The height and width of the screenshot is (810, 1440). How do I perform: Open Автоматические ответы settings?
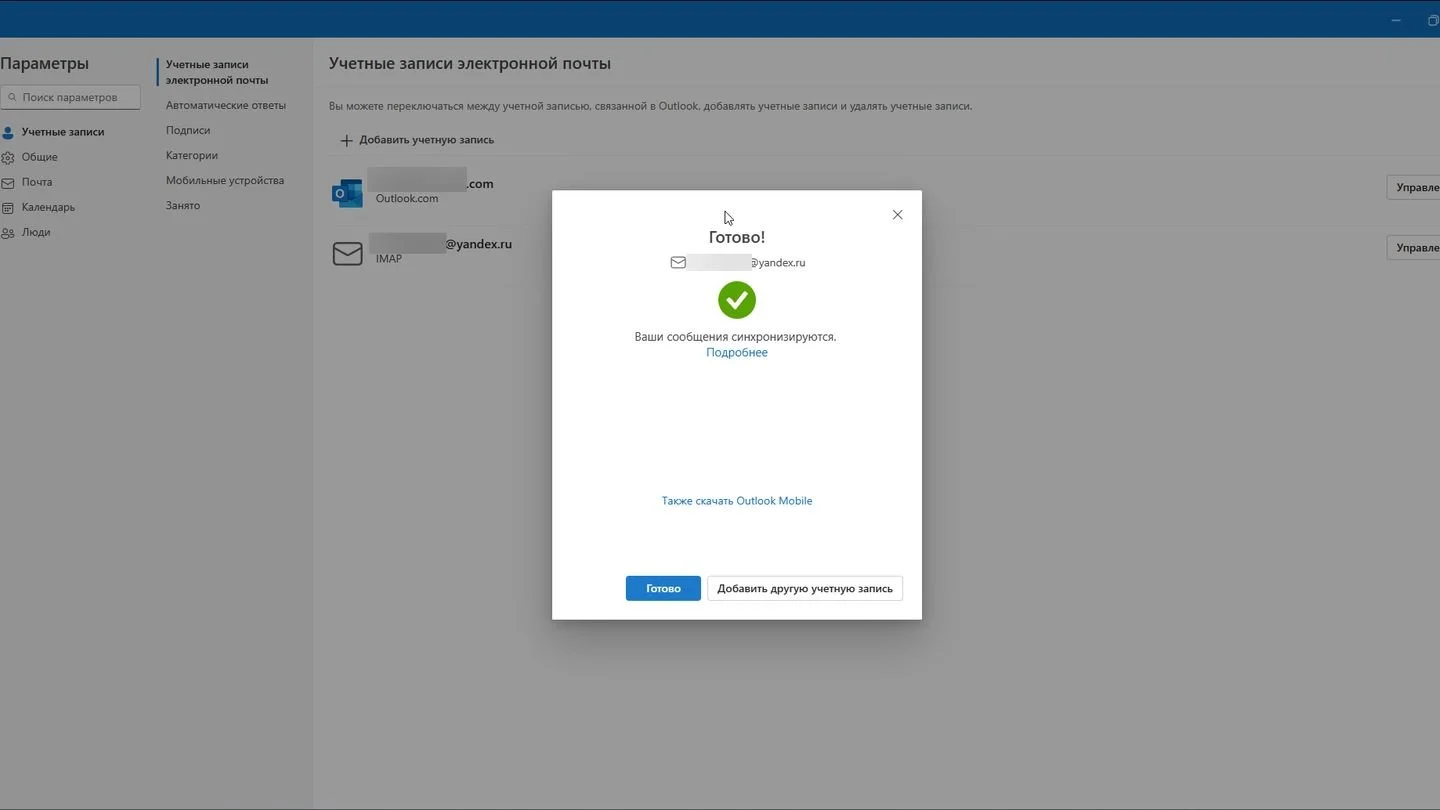226,105
